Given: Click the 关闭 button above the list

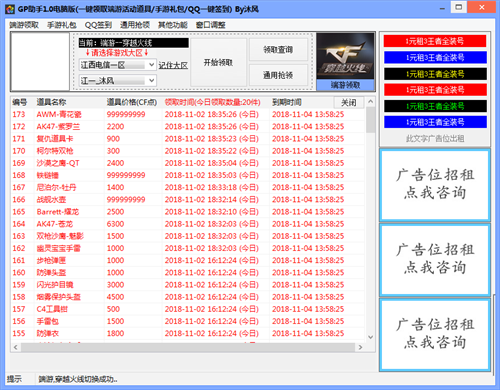Looking at the screenshot, I should pyautogui.click(x=349, y=102).
